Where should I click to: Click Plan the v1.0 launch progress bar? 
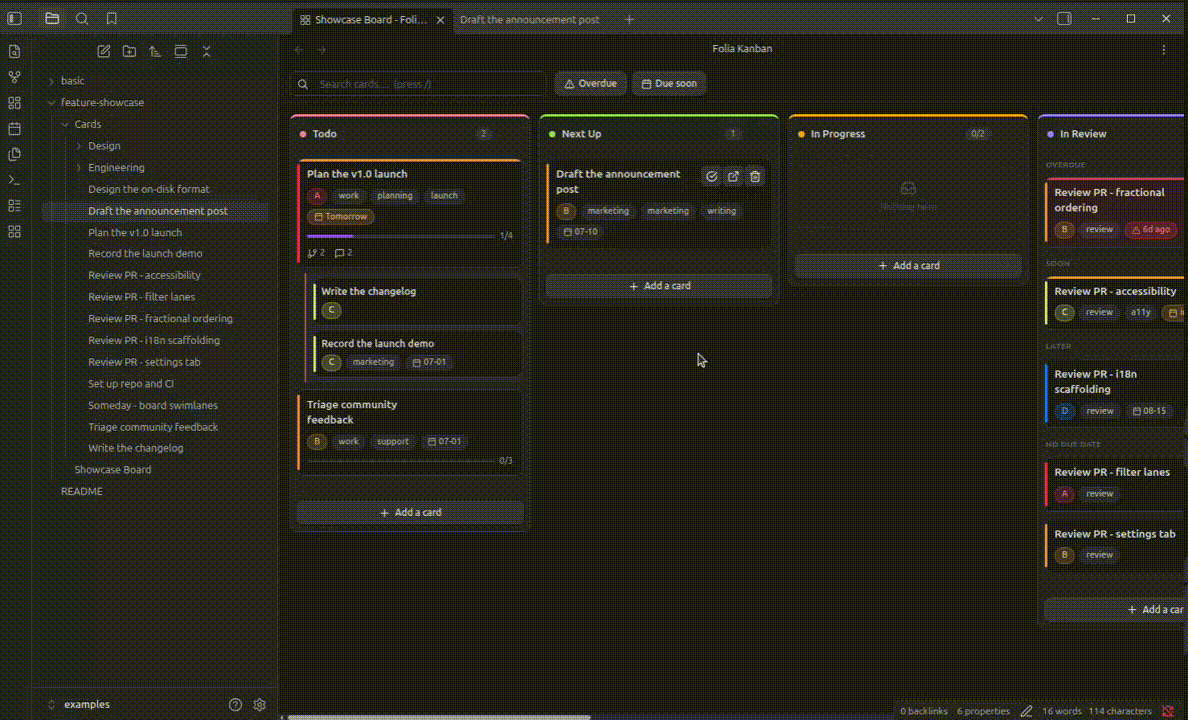(x=401, y=236)
